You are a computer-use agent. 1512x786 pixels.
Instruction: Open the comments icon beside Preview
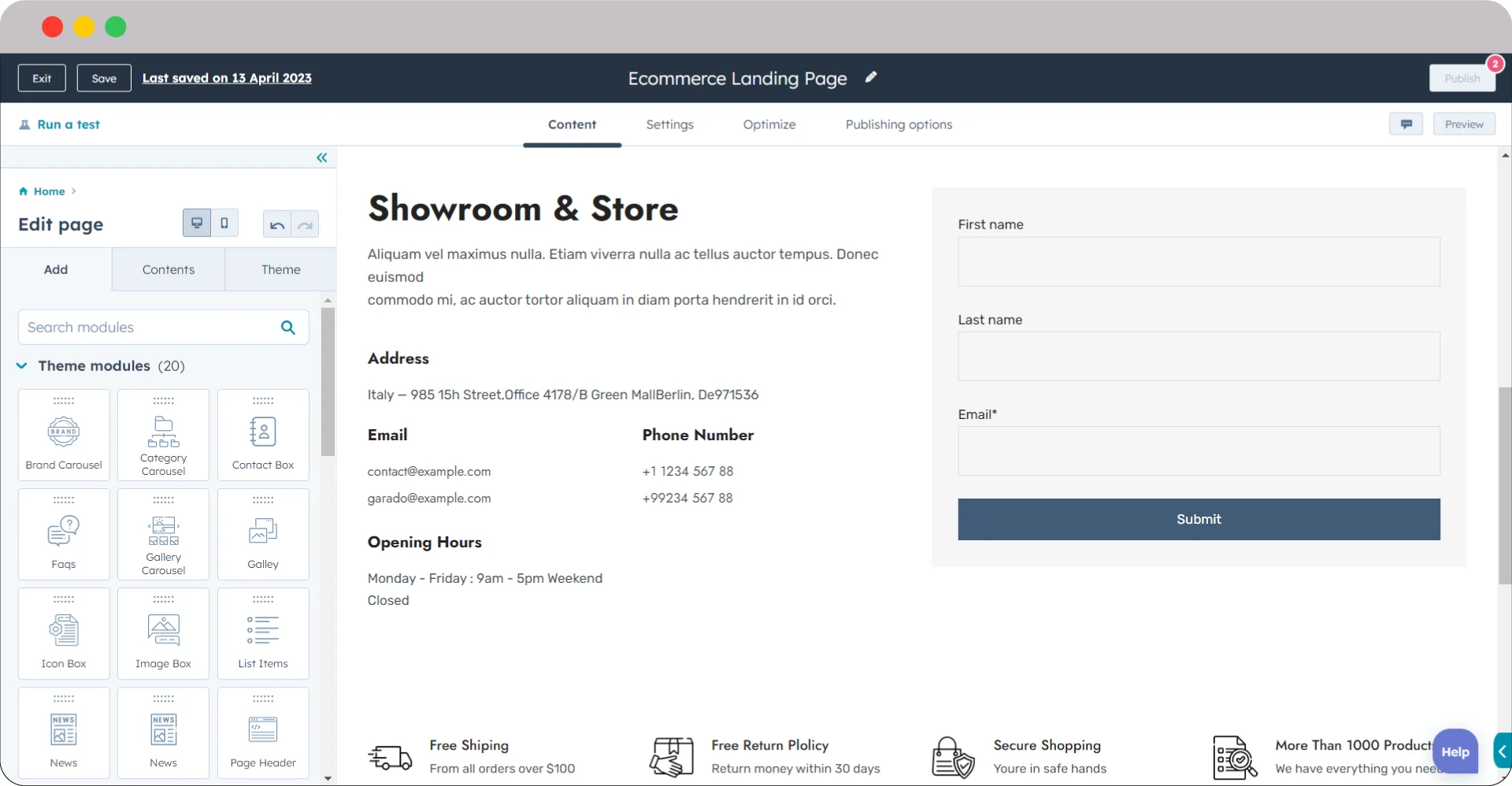(1406, 124)
